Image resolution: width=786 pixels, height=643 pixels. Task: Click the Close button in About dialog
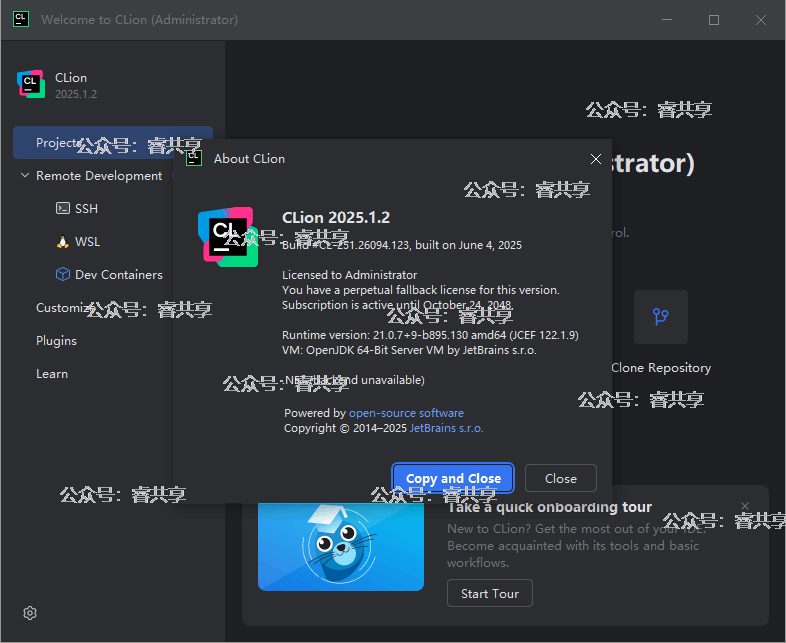[x=560, y=478]
